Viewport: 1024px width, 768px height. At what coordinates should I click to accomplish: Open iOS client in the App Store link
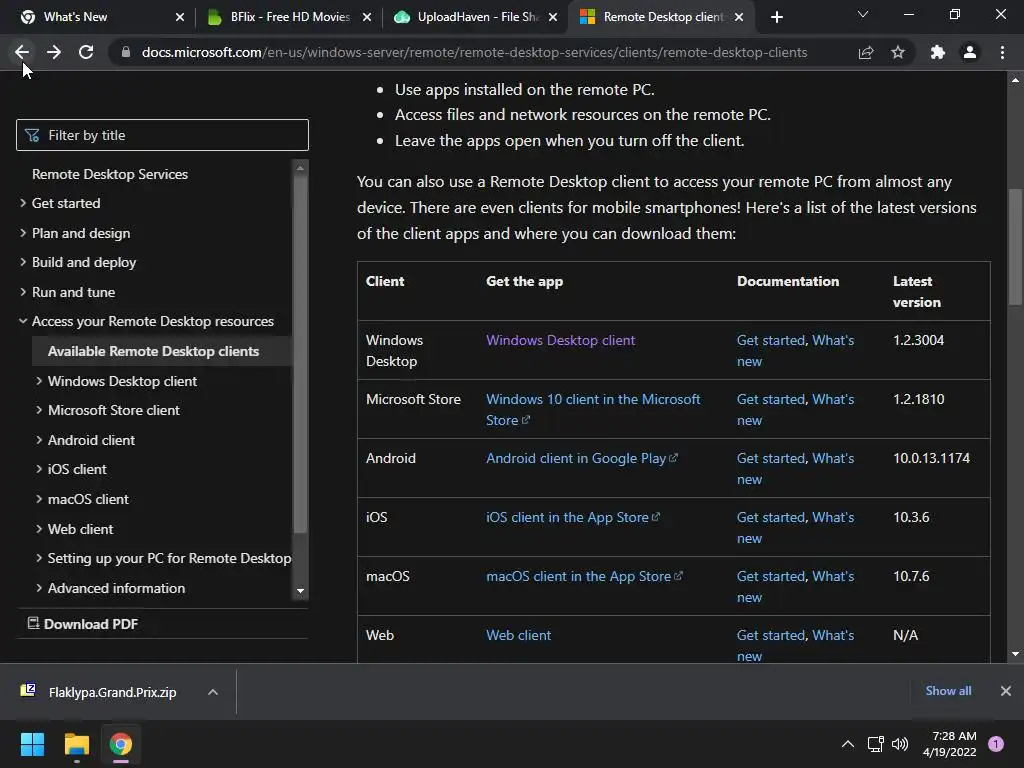573,517
